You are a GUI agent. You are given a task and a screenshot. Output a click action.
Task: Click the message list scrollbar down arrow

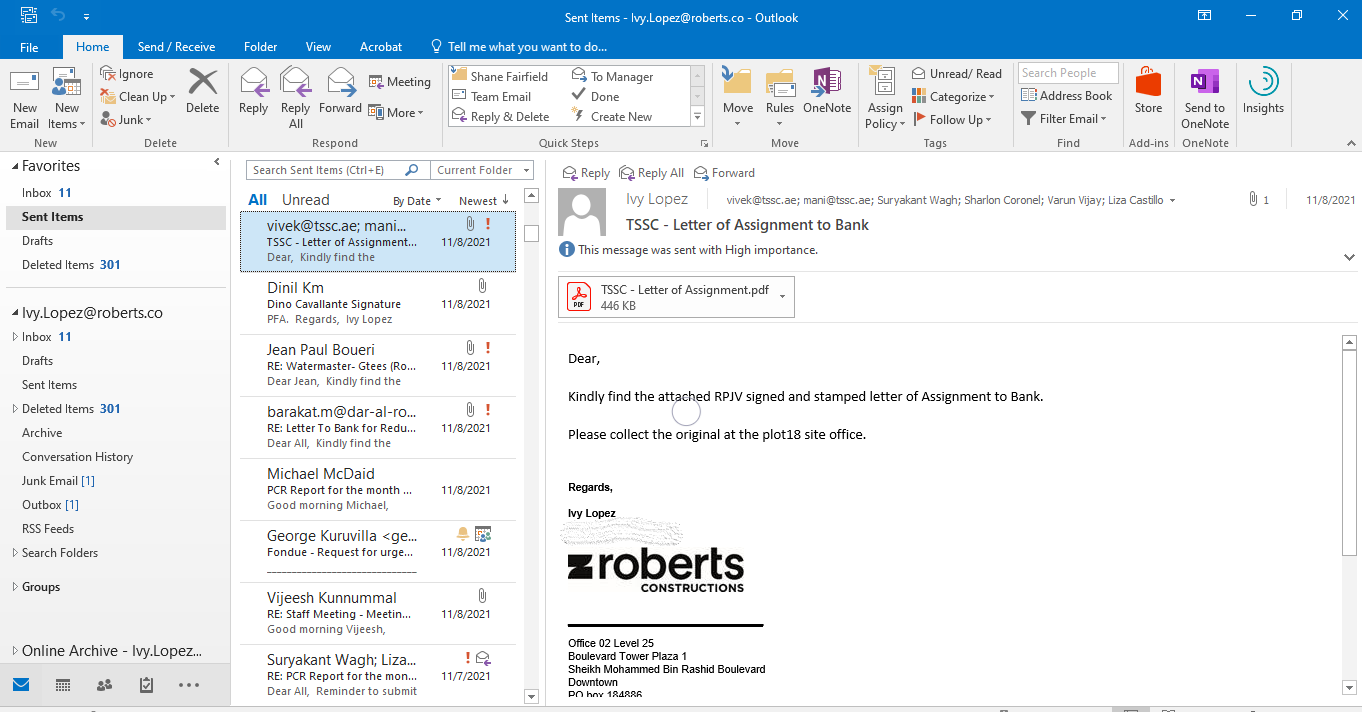point(531,696)
